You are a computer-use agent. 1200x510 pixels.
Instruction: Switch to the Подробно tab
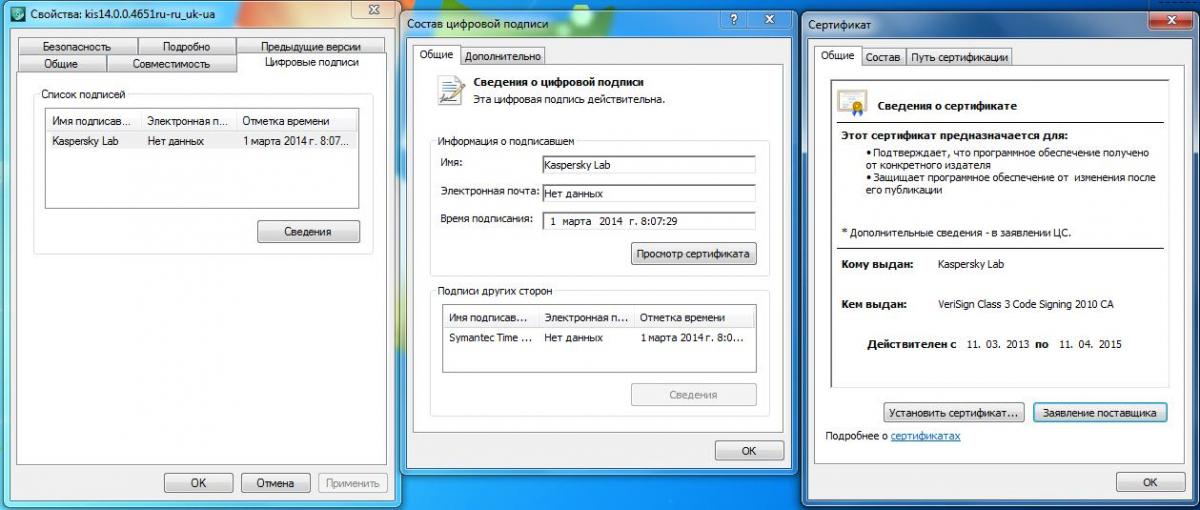coord(187,46)
